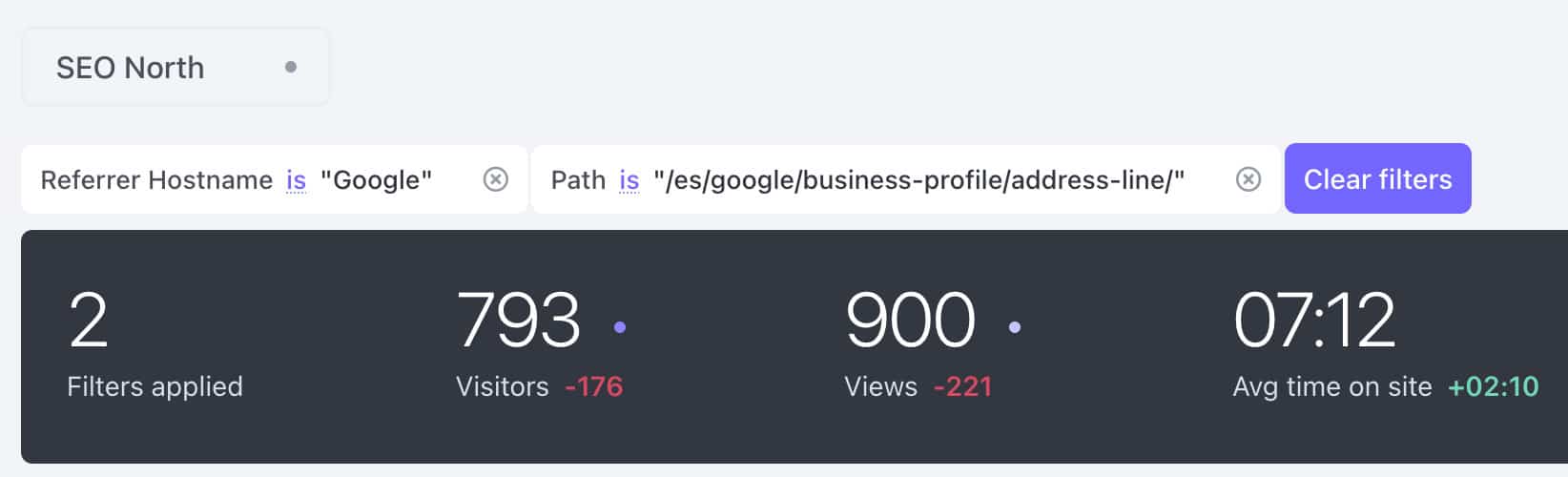
Task: Open the SEO North site selector
Action: pyautogui.click(x=175, y=67)
